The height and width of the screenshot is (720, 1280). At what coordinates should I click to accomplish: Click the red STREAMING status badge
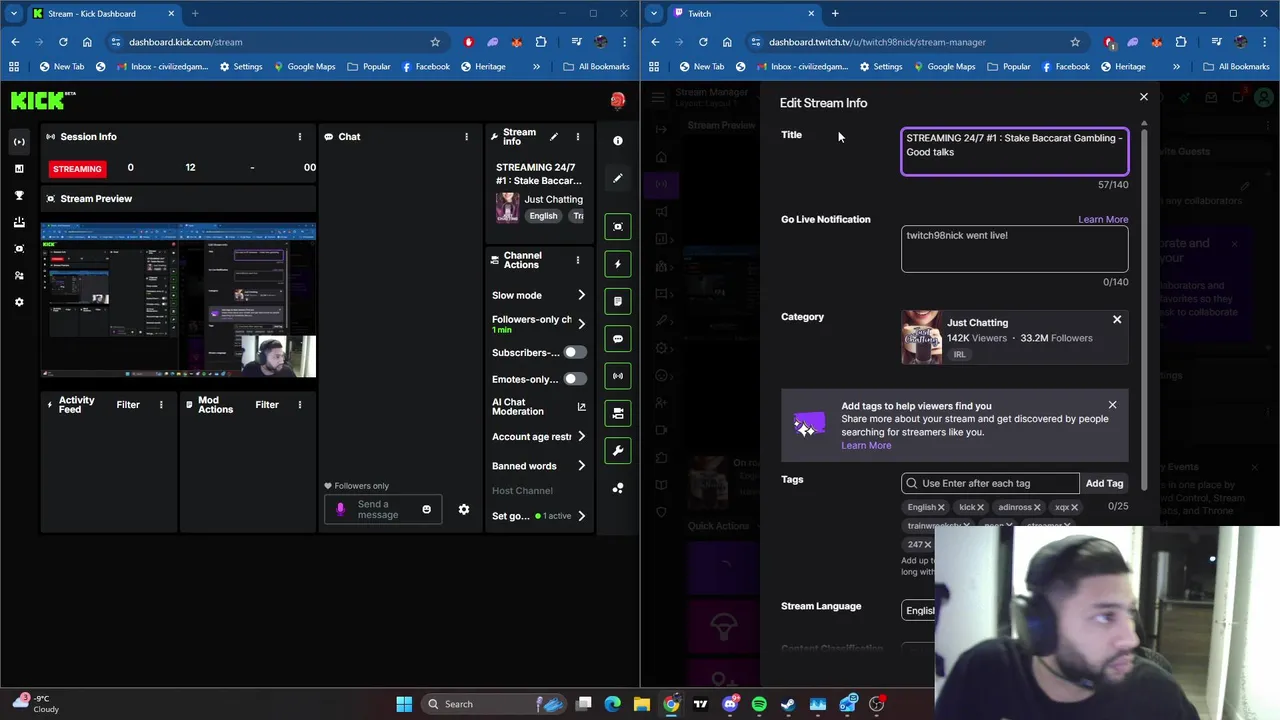tap(77, 169)
